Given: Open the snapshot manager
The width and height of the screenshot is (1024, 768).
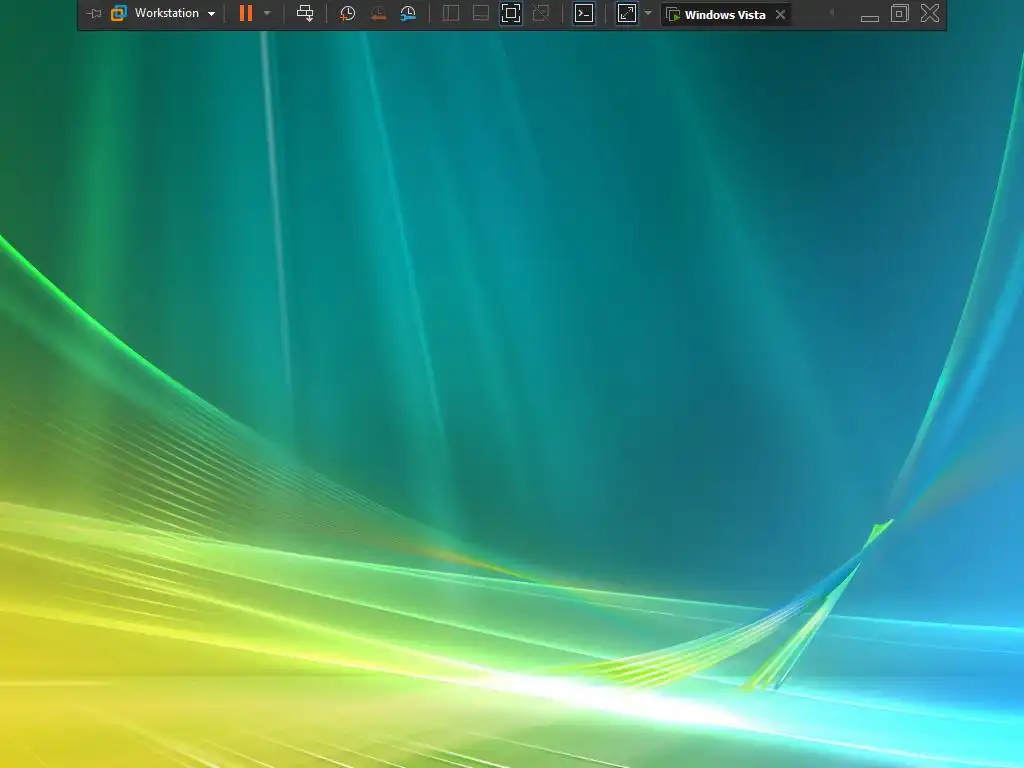Looking at the screenshot, I should [x=408, y=13].
